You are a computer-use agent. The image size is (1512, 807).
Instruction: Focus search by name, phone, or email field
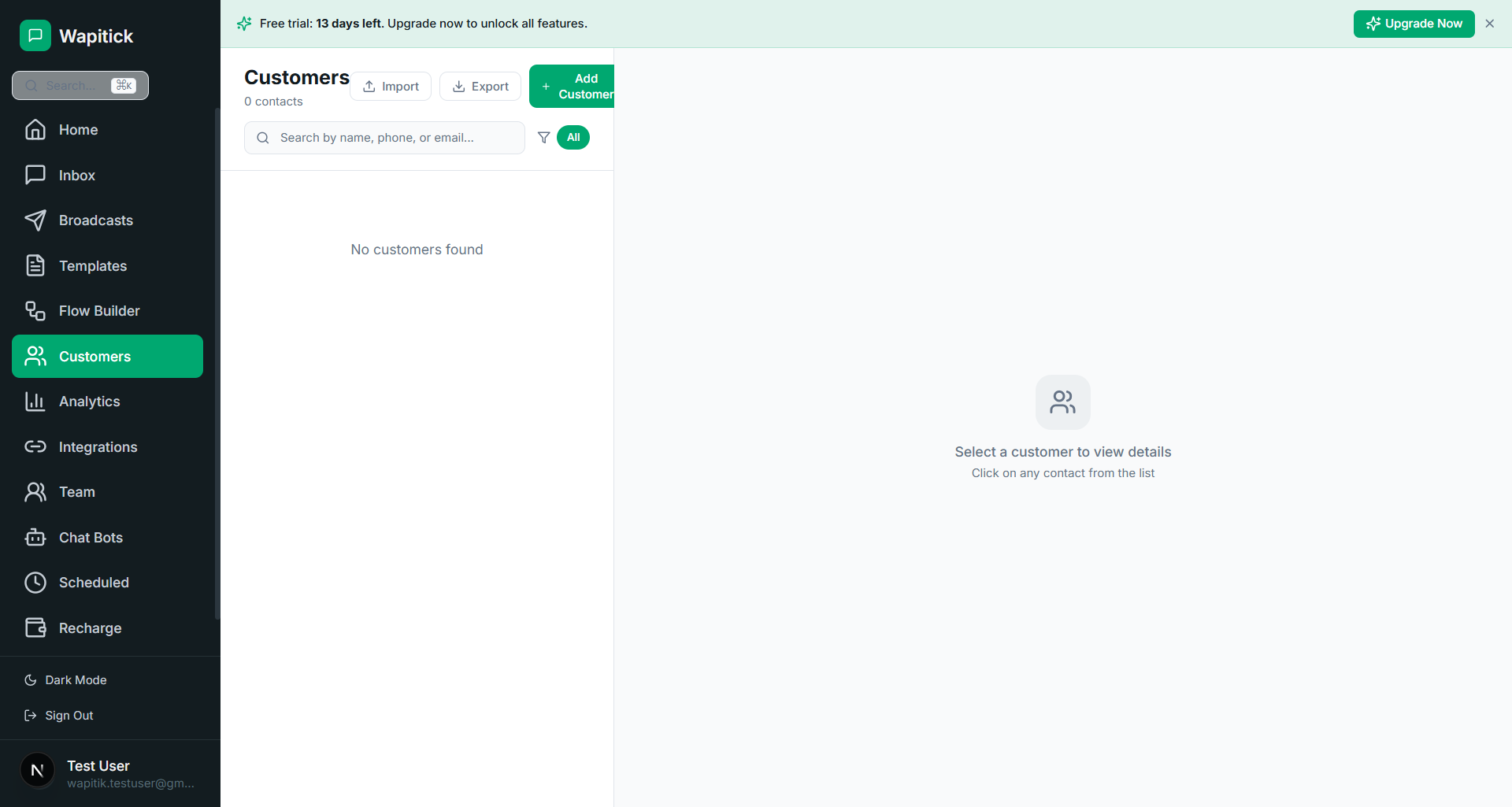click(x=384, y=138)
